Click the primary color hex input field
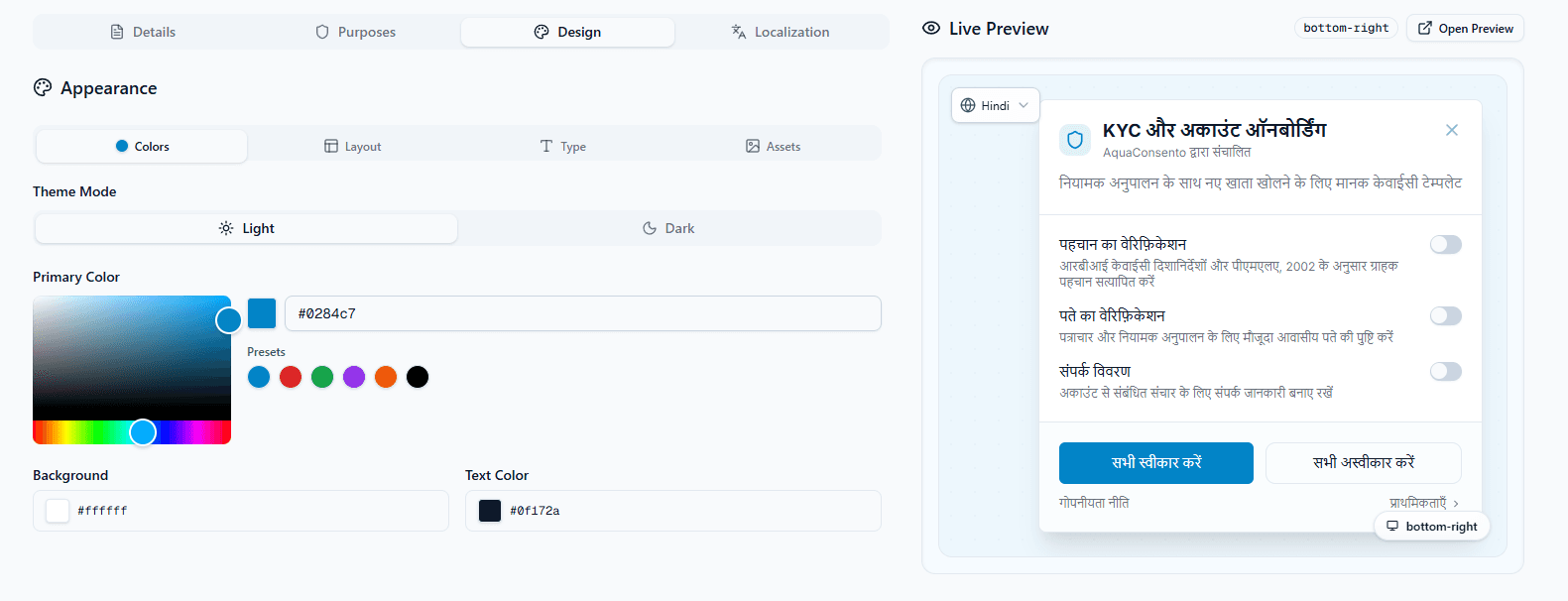 point(582,313)
